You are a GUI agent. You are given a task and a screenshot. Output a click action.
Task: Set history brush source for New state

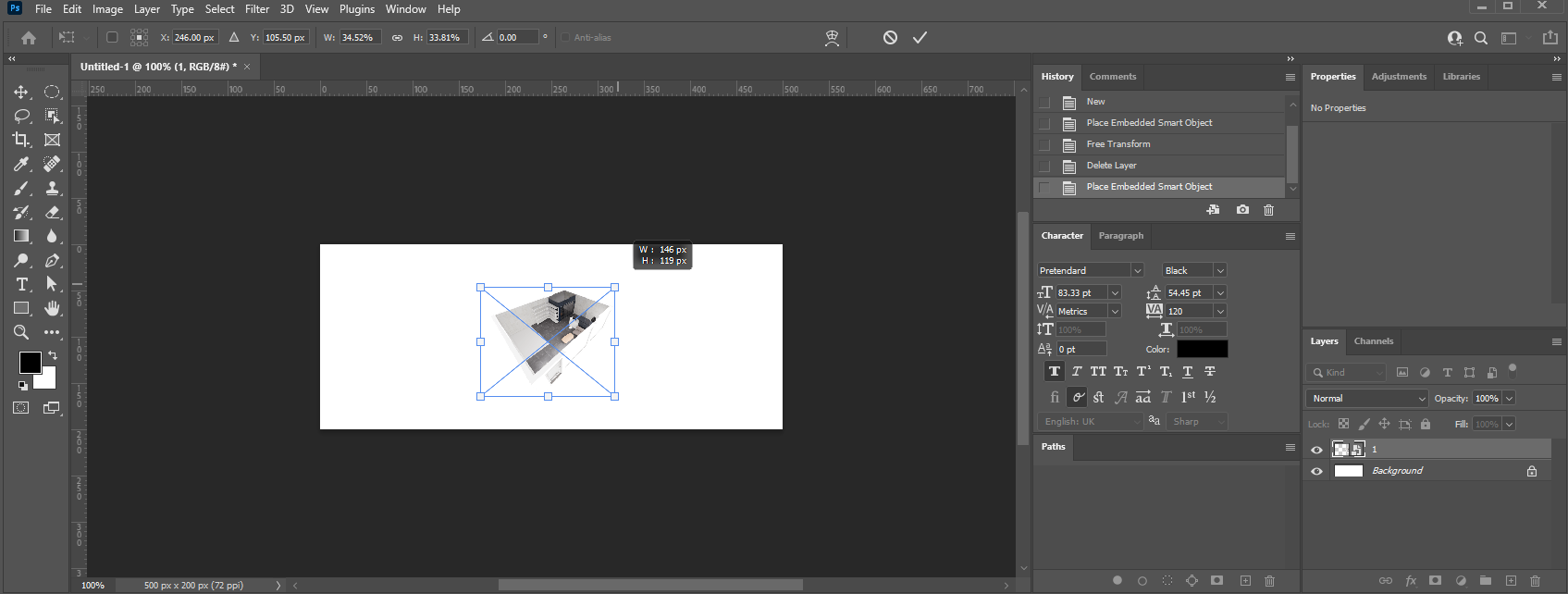(x=1044, y=102)
